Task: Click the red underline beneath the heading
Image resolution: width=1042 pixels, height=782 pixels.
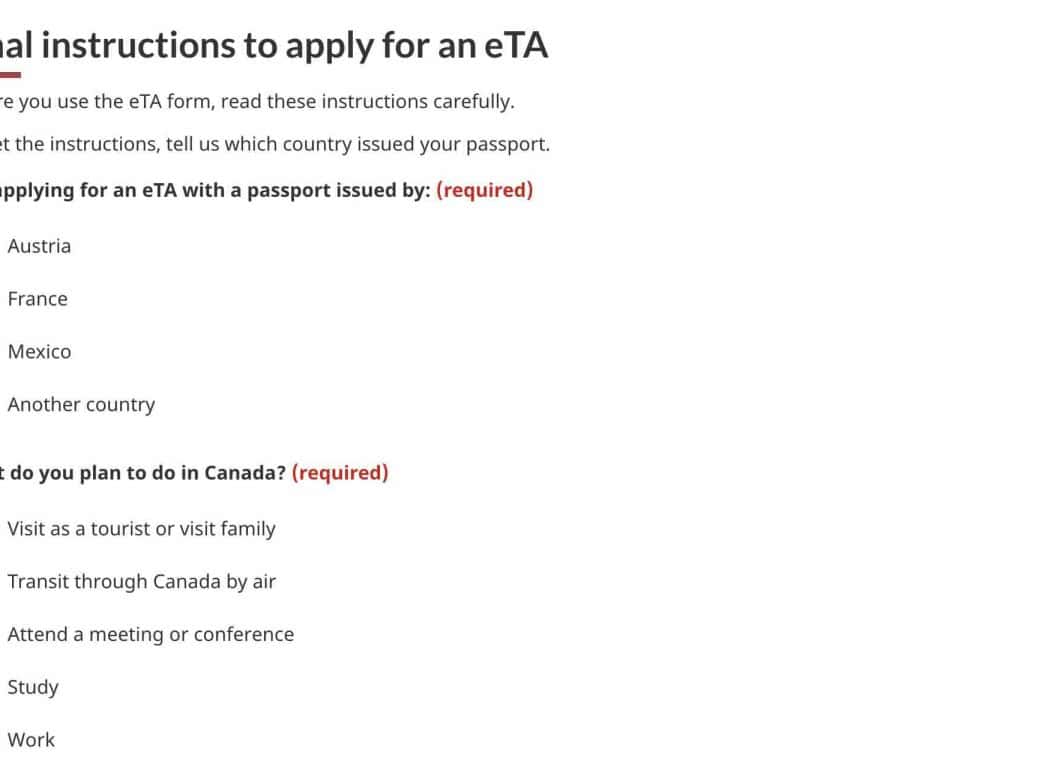Action: coord(9,75)
